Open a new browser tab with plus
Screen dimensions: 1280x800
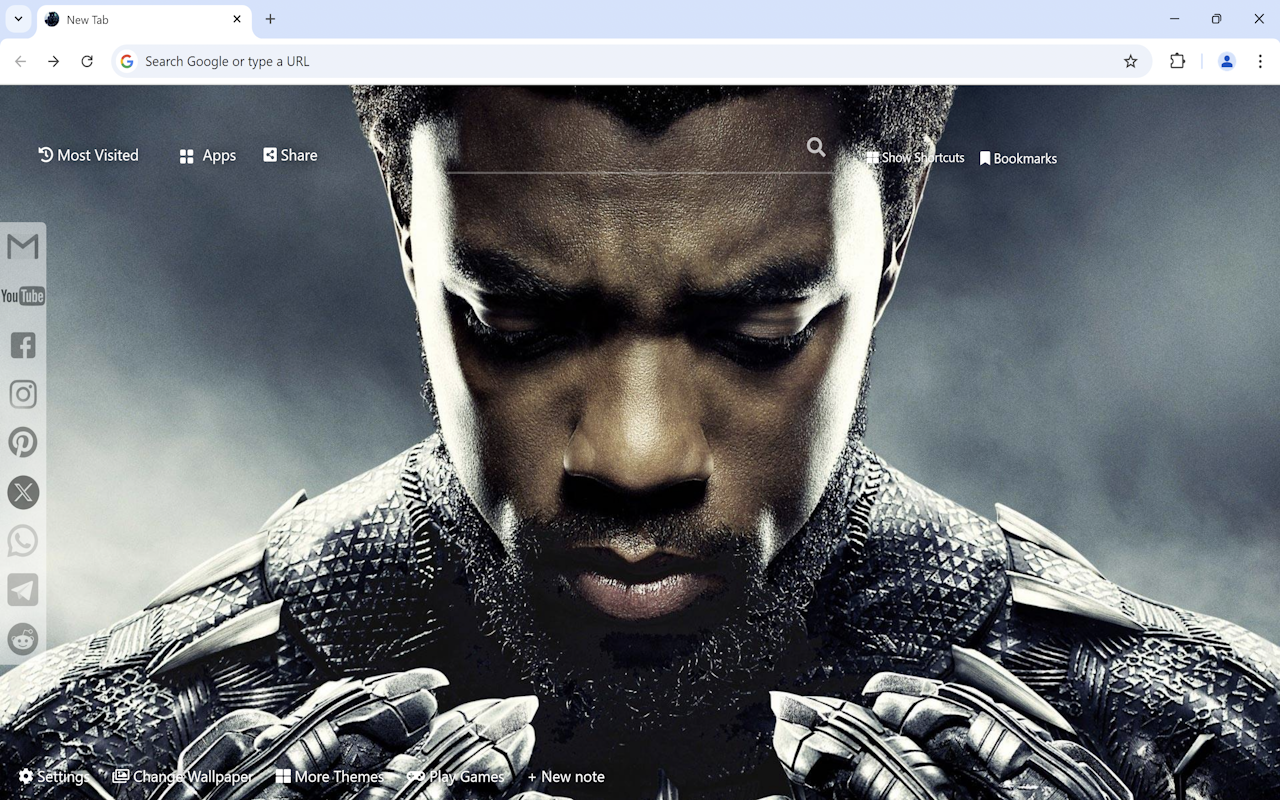270,19
